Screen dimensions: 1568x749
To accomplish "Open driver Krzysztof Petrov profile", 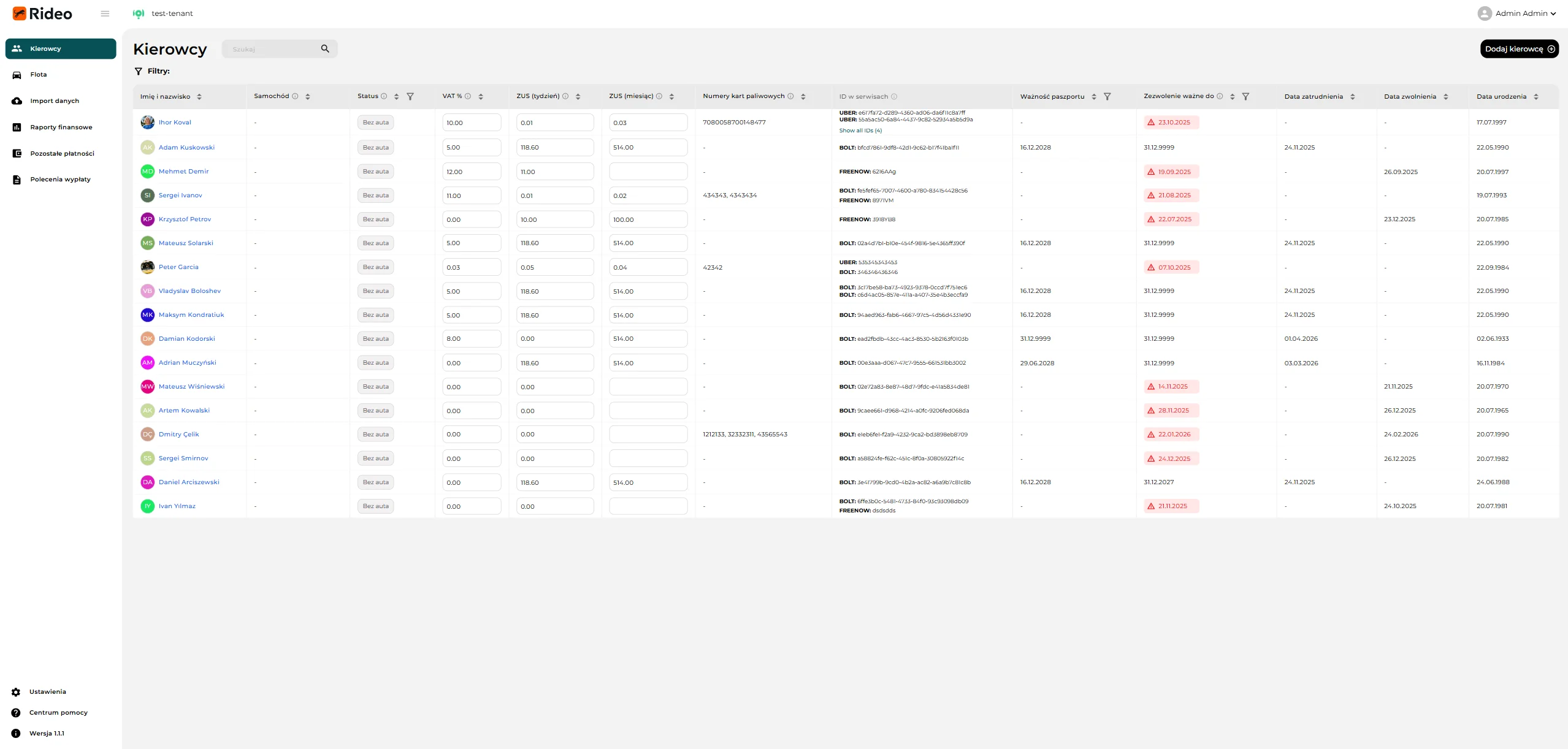I will (185, 219).
